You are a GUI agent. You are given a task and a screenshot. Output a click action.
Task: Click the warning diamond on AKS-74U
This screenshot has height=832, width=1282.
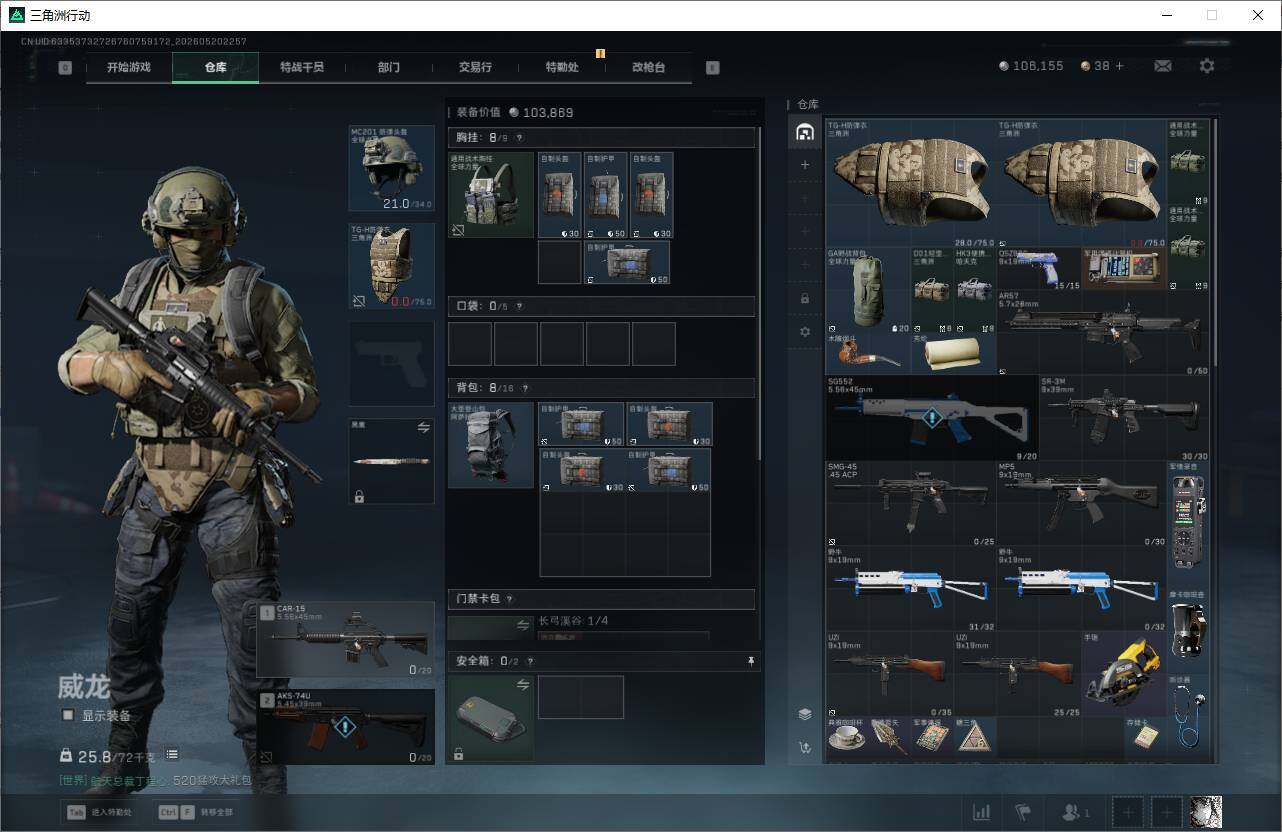[345, 727]
